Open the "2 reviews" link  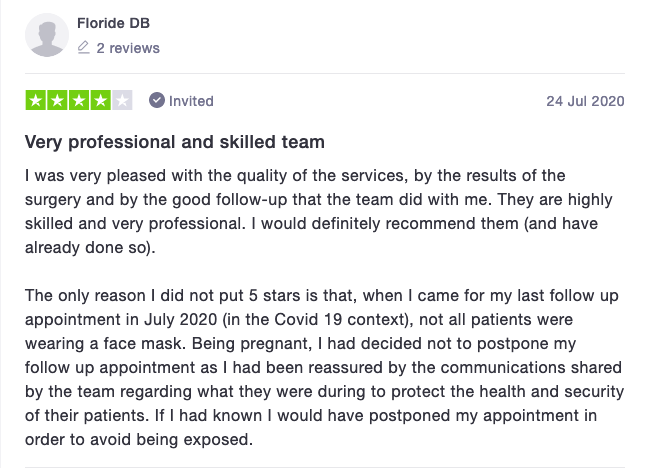pyautogui.click(x=128, y=48)
